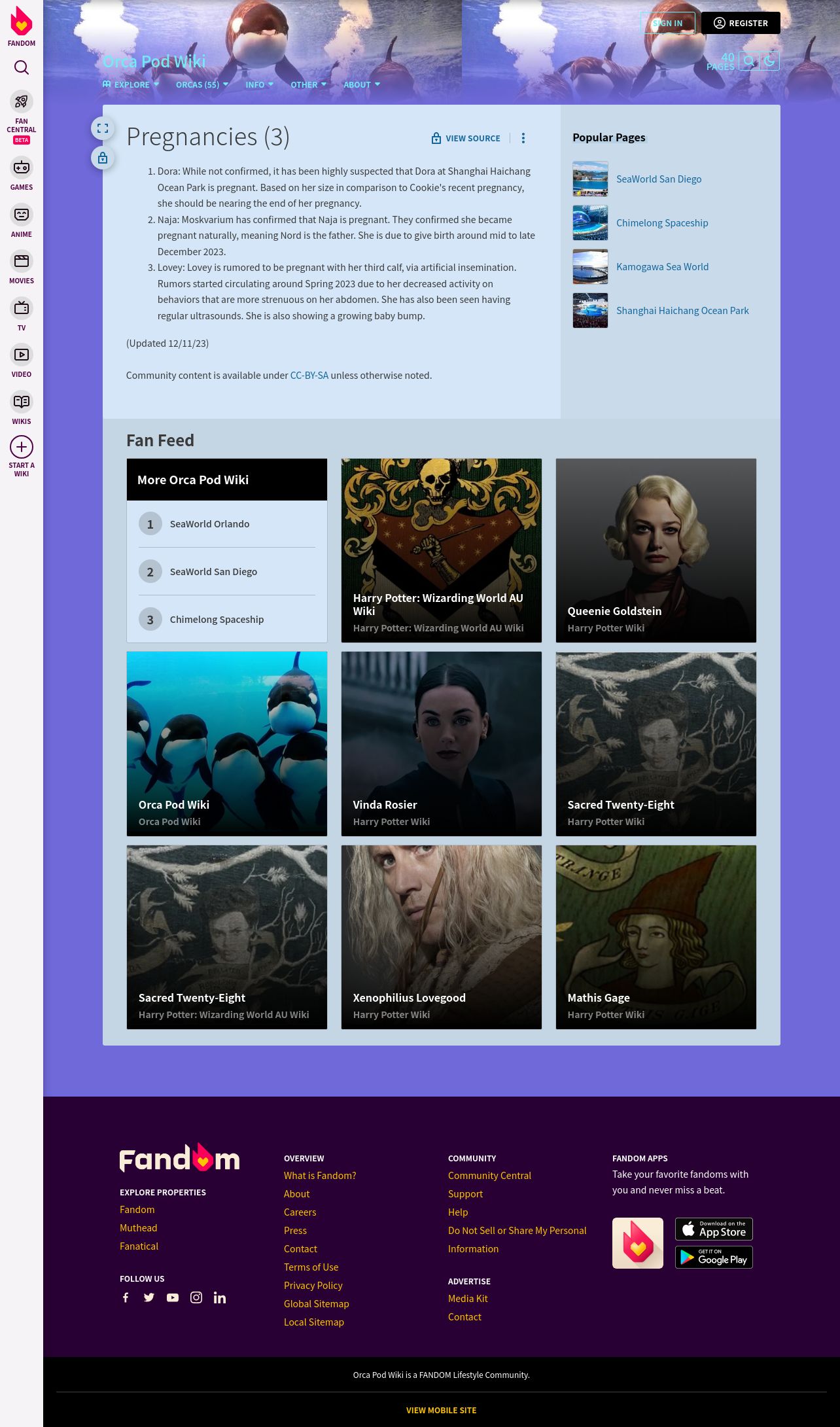Open SeaWorld San Diego popular page link
The height and width of the screenshot is (1427, 840).
(x=659, y=179)
